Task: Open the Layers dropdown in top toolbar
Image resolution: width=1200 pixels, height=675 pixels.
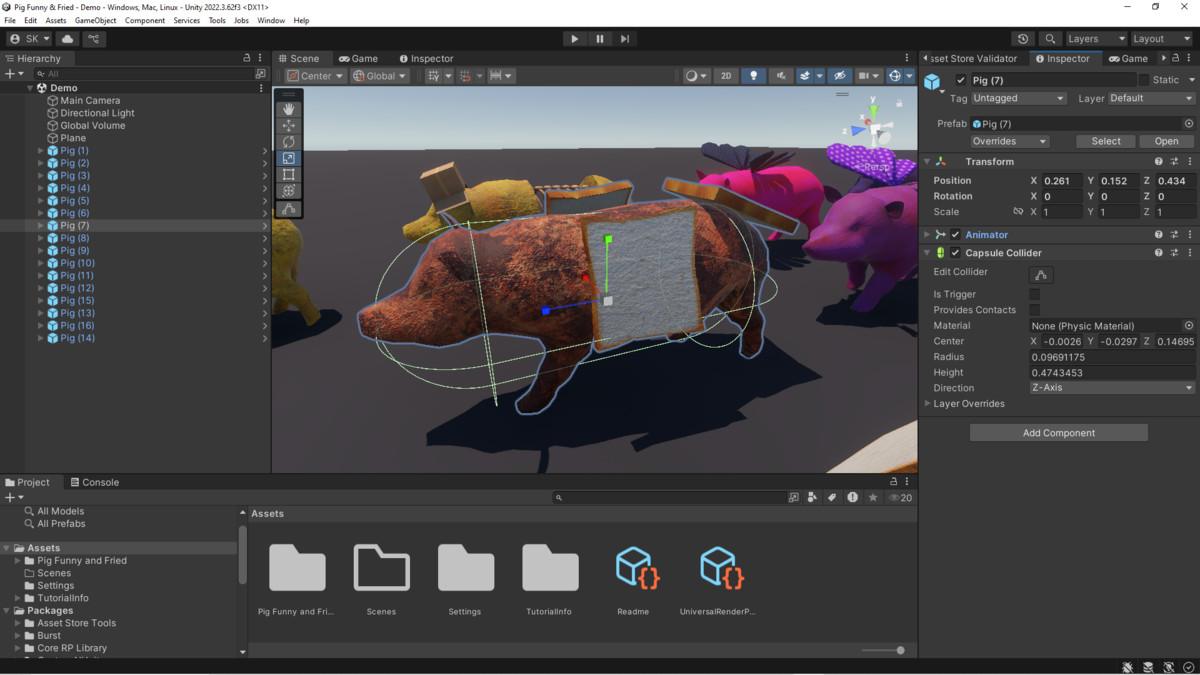Action: pyautogui.click(x=1095, y=39)
